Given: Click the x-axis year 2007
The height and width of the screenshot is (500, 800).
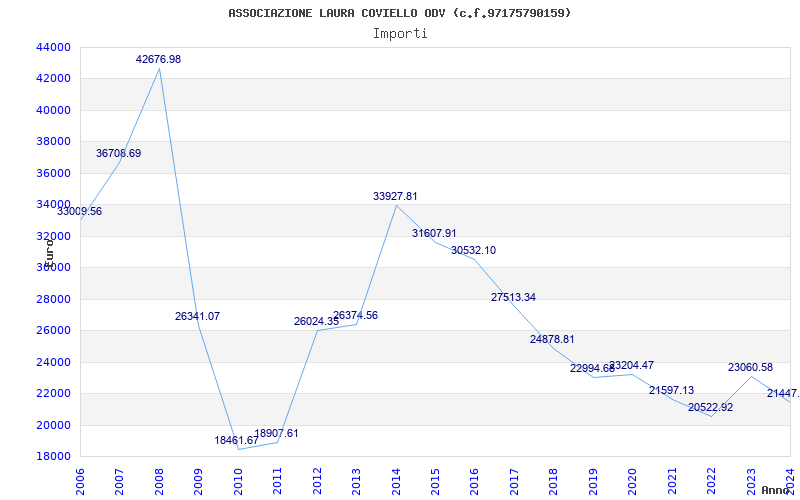Looking at the screenshot, I should (119, 482).
